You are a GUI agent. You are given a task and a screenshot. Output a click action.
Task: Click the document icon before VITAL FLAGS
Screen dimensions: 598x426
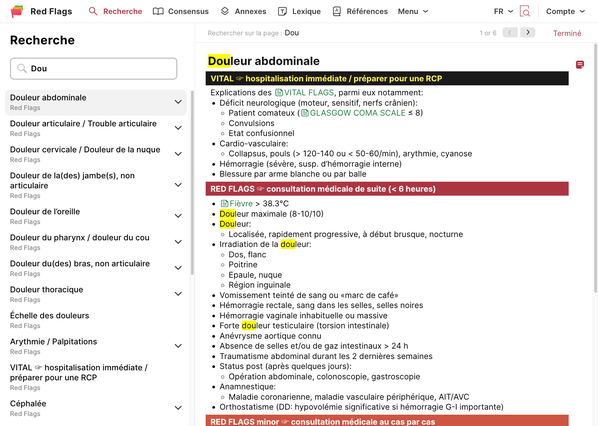pos(279,93)
